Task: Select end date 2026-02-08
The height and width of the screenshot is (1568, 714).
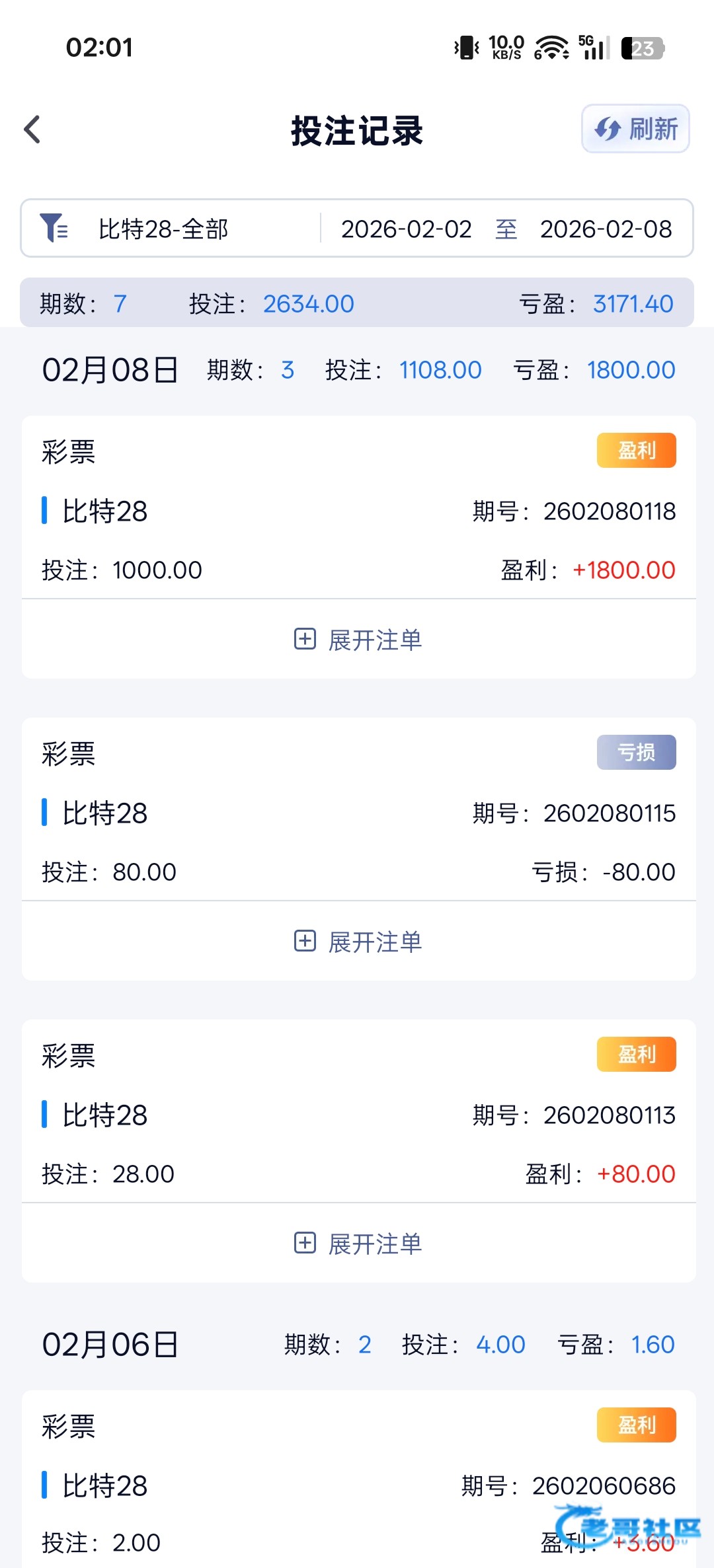Action: 606,229
